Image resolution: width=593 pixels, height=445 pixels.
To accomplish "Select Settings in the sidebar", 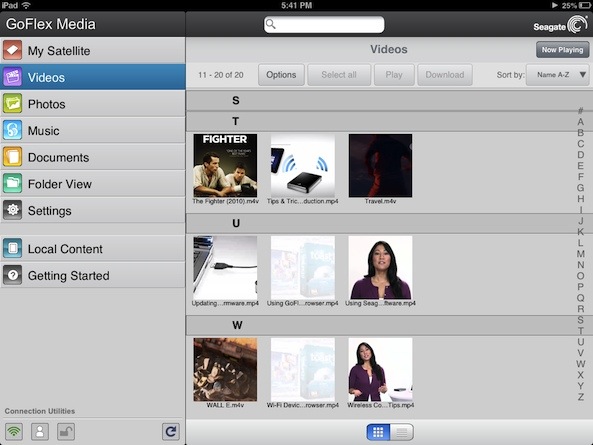I will tap(93, 210).
